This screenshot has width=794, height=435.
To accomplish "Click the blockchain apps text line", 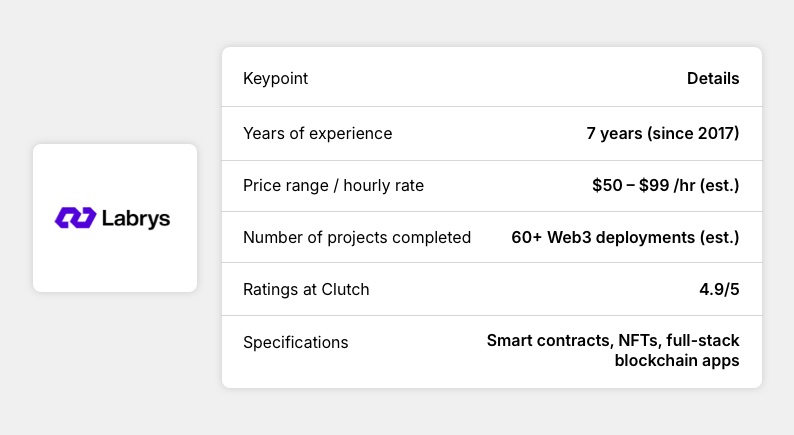I will click(677, 360).
